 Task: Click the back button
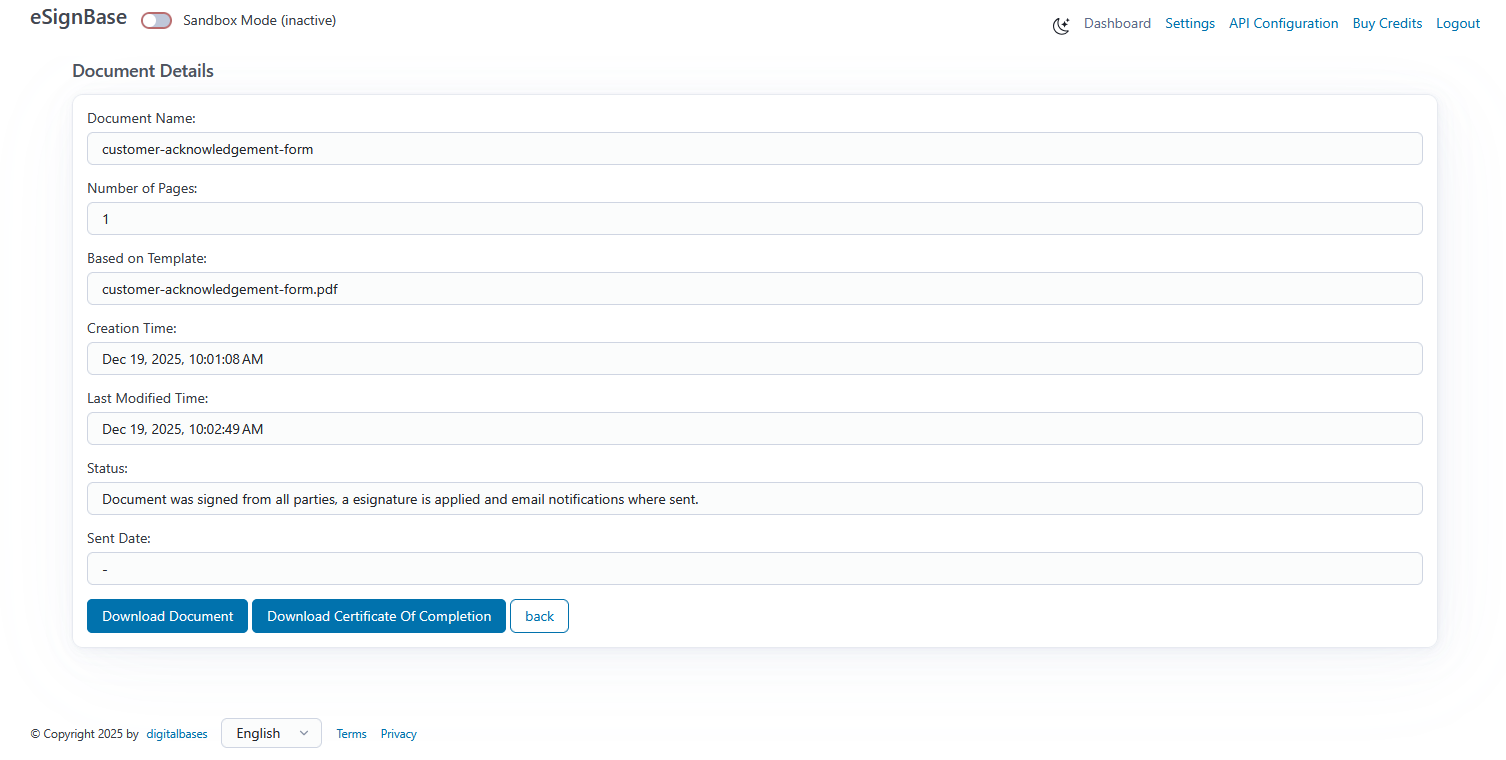(x=539, y=616)
